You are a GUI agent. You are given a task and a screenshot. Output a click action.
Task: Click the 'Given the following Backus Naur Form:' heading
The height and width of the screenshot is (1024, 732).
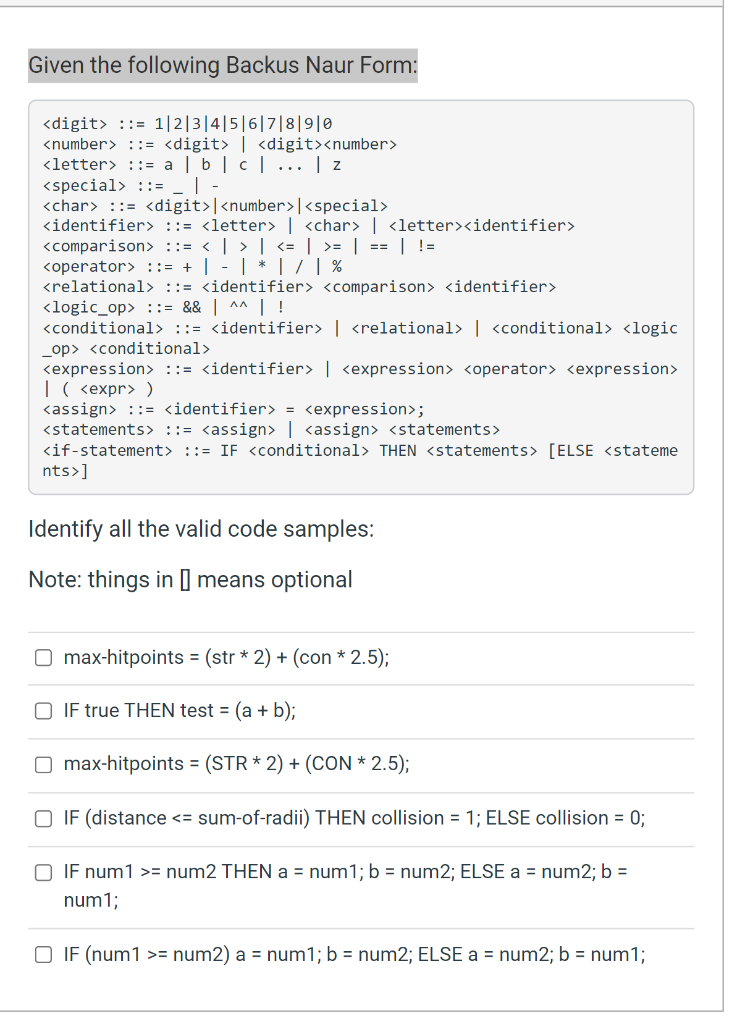tap(223, 66)
